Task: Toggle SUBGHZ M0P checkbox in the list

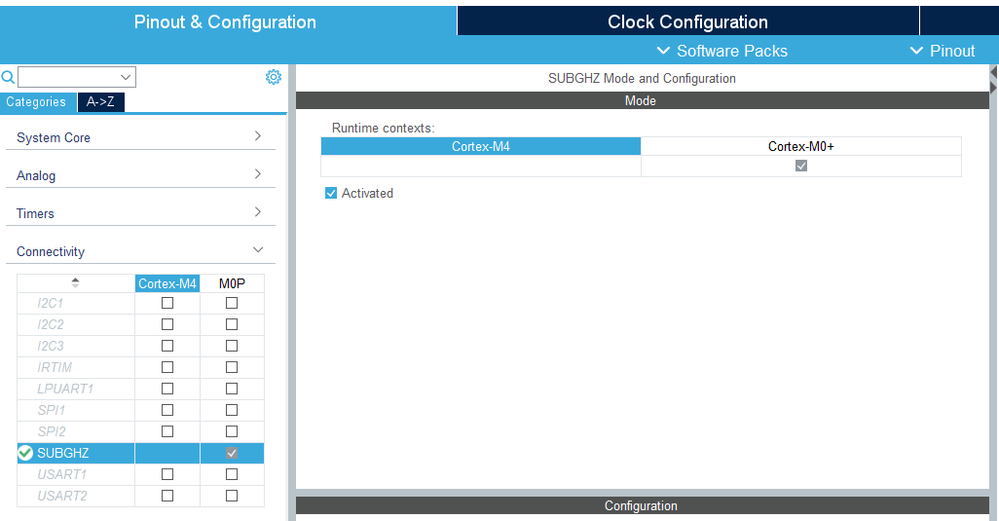Action: point(232,453)
